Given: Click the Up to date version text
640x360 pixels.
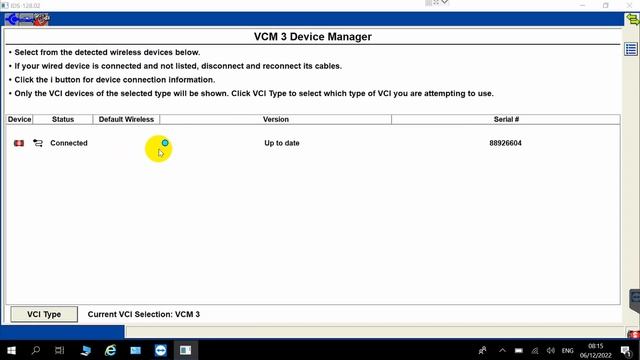Looking at the screenshot, I should (282, 143).
